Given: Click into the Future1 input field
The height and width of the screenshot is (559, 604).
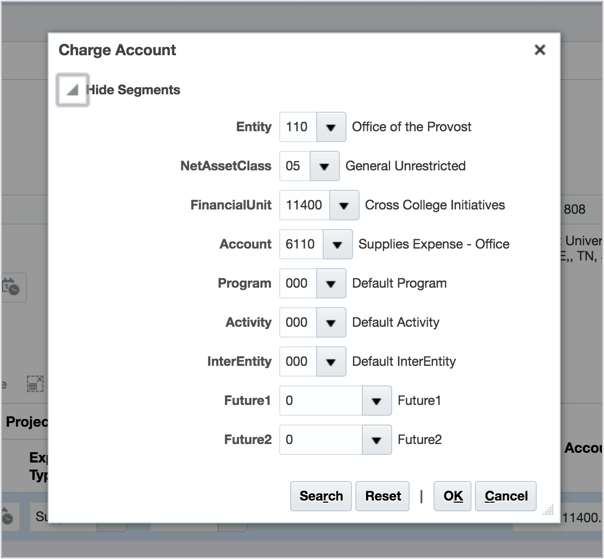Looking at the screenshot, I should point(320,401).
